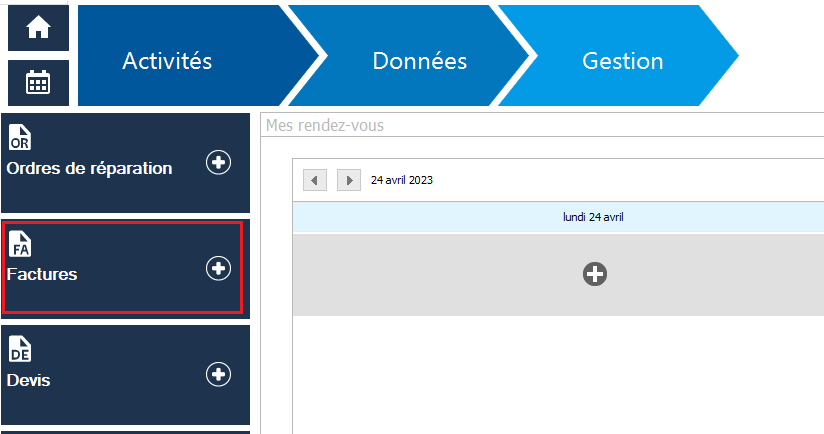The width and height of the screenshot is (824, 434).
Task: Click the DE quote document icon
Action: [x=20, y=350]
